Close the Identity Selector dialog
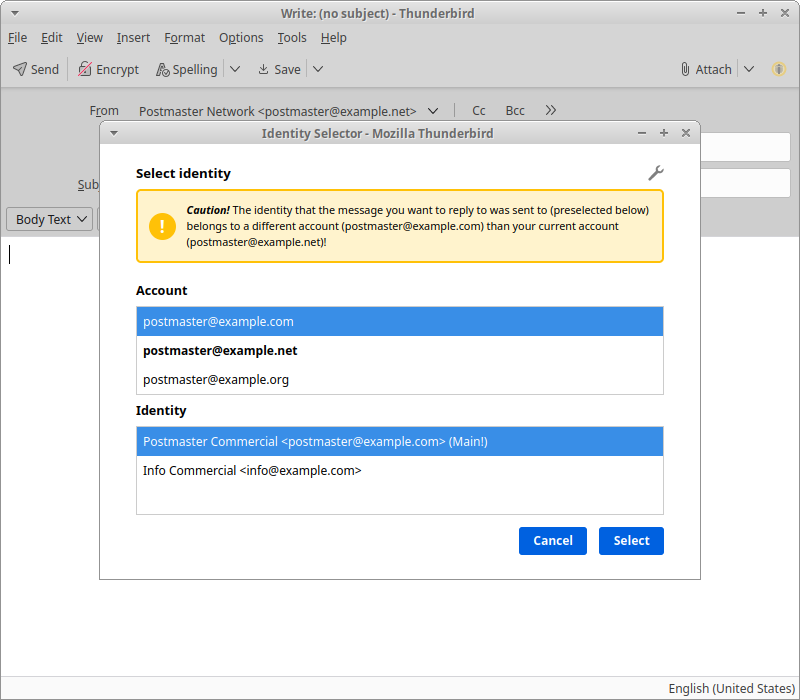Screen dimensions: 800x700 (x=686, y=133)
